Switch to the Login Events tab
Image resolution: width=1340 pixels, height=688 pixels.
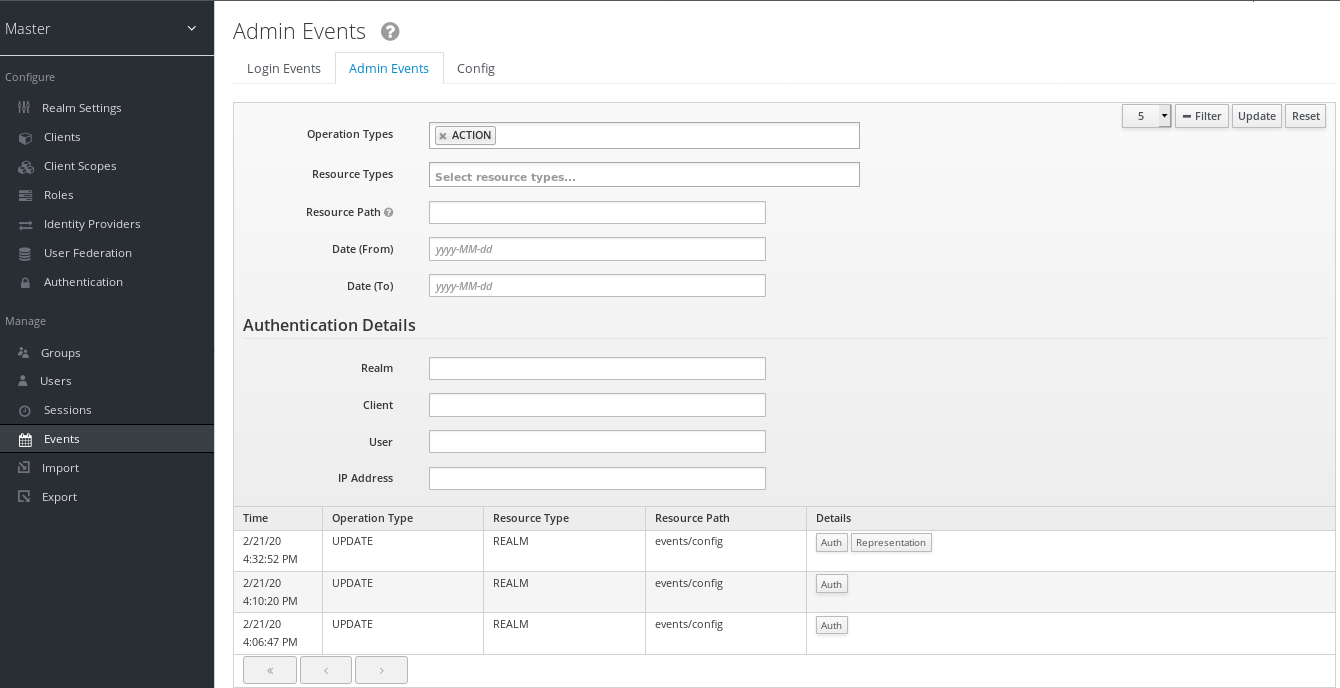(x=284, y=68)
